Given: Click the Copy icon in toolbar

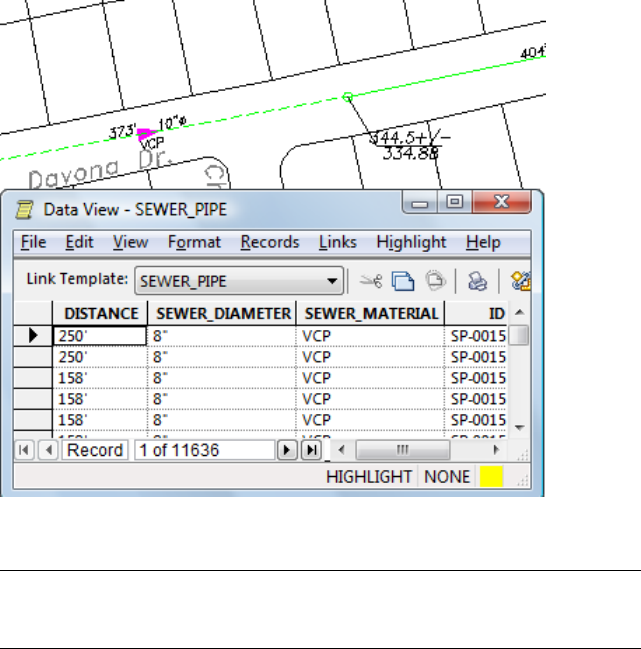Looking at the screenshot, I should click(x=402, y=281).
